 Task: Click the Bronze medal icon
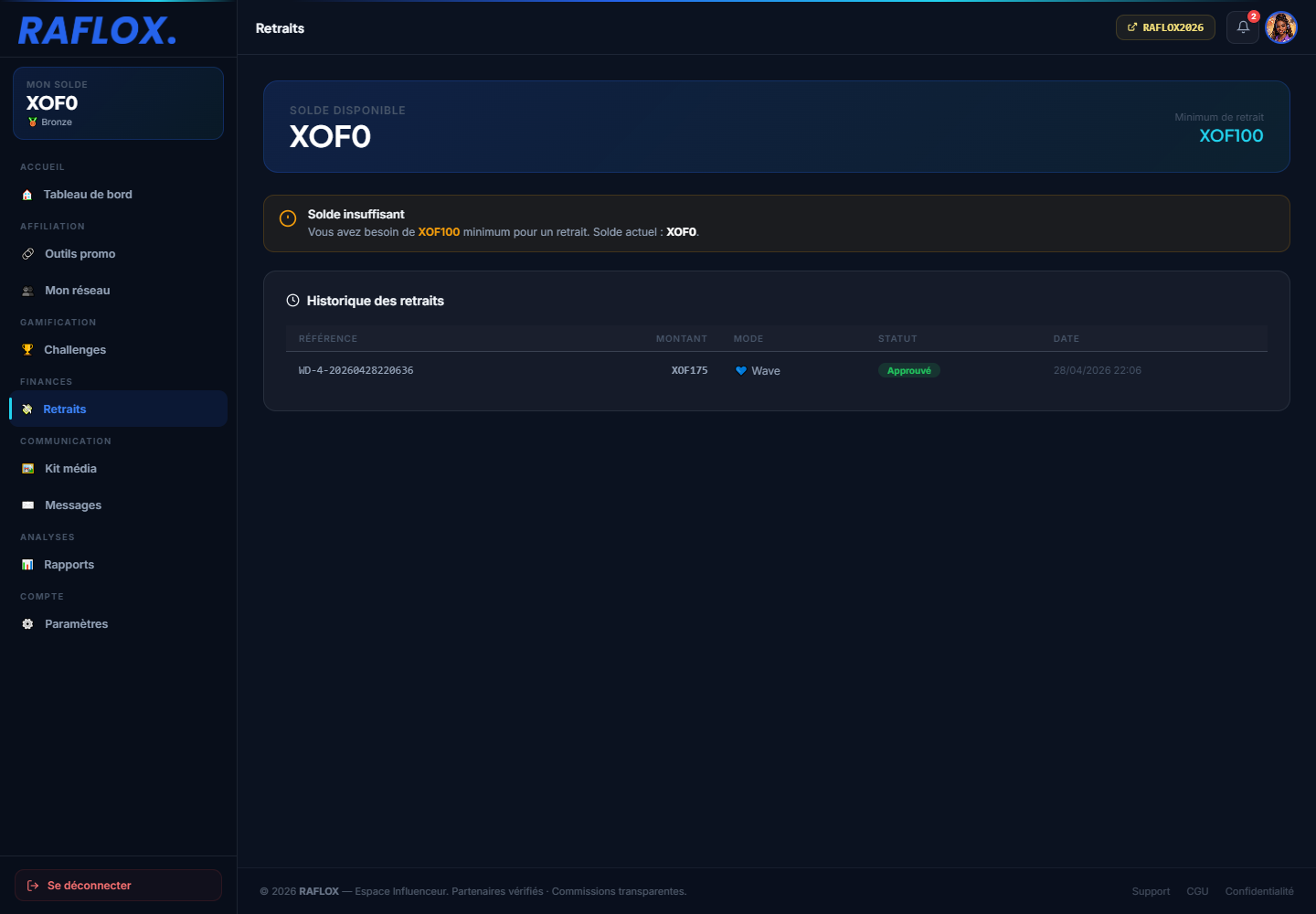pyautogui.click(x=33, y=122)
